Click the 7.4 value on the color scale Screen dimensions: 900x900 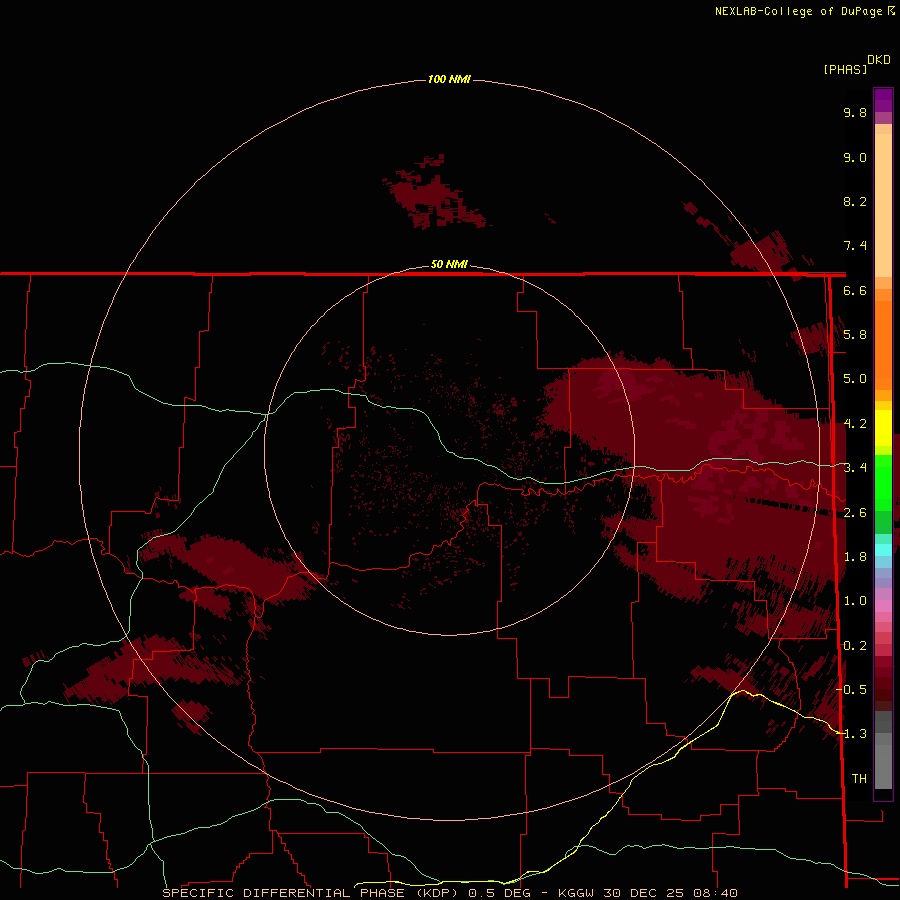click(x=855, y=246)
